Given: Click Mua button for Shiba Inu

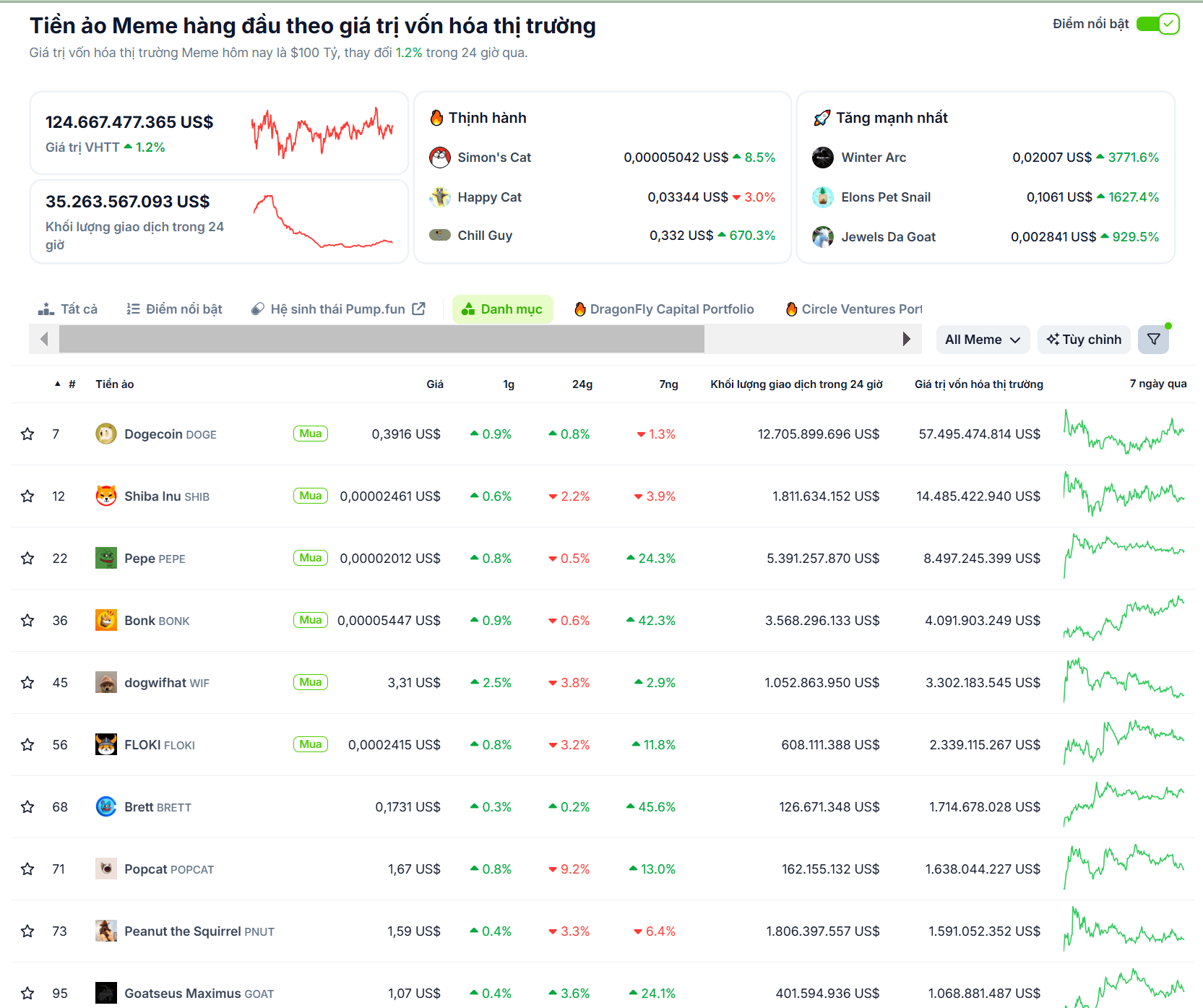Looking at the screenshot, I should (311, 496).
